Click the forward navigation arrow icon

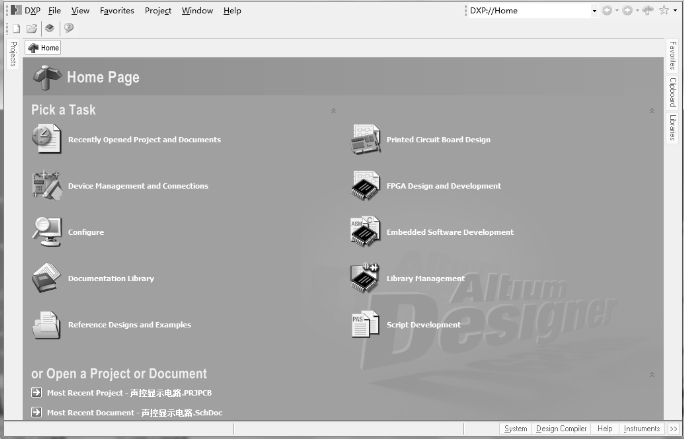tap(627, 10)
